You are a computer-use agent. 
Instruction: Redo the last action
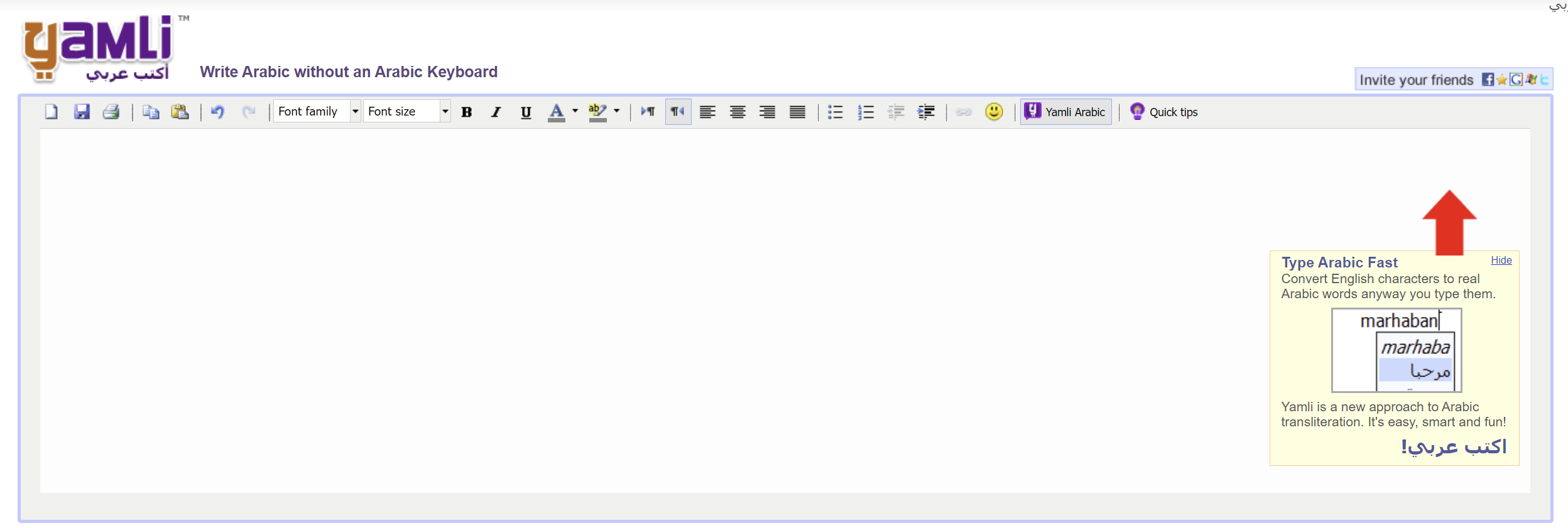[x=249, y=112]
